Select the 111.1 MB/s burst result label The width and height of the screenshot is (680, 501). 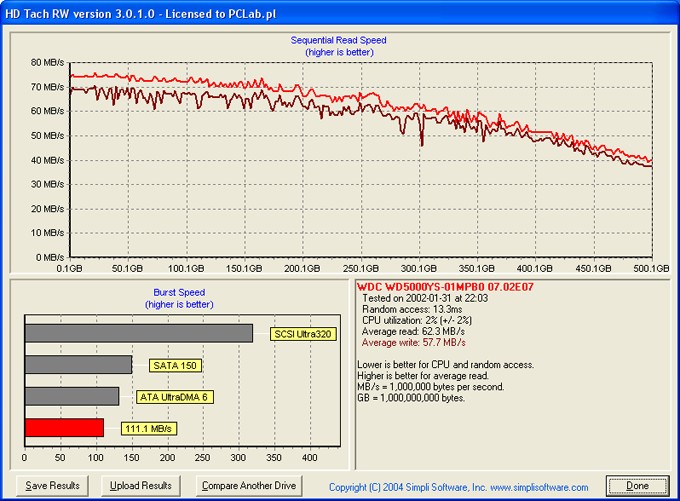[149, 429]
